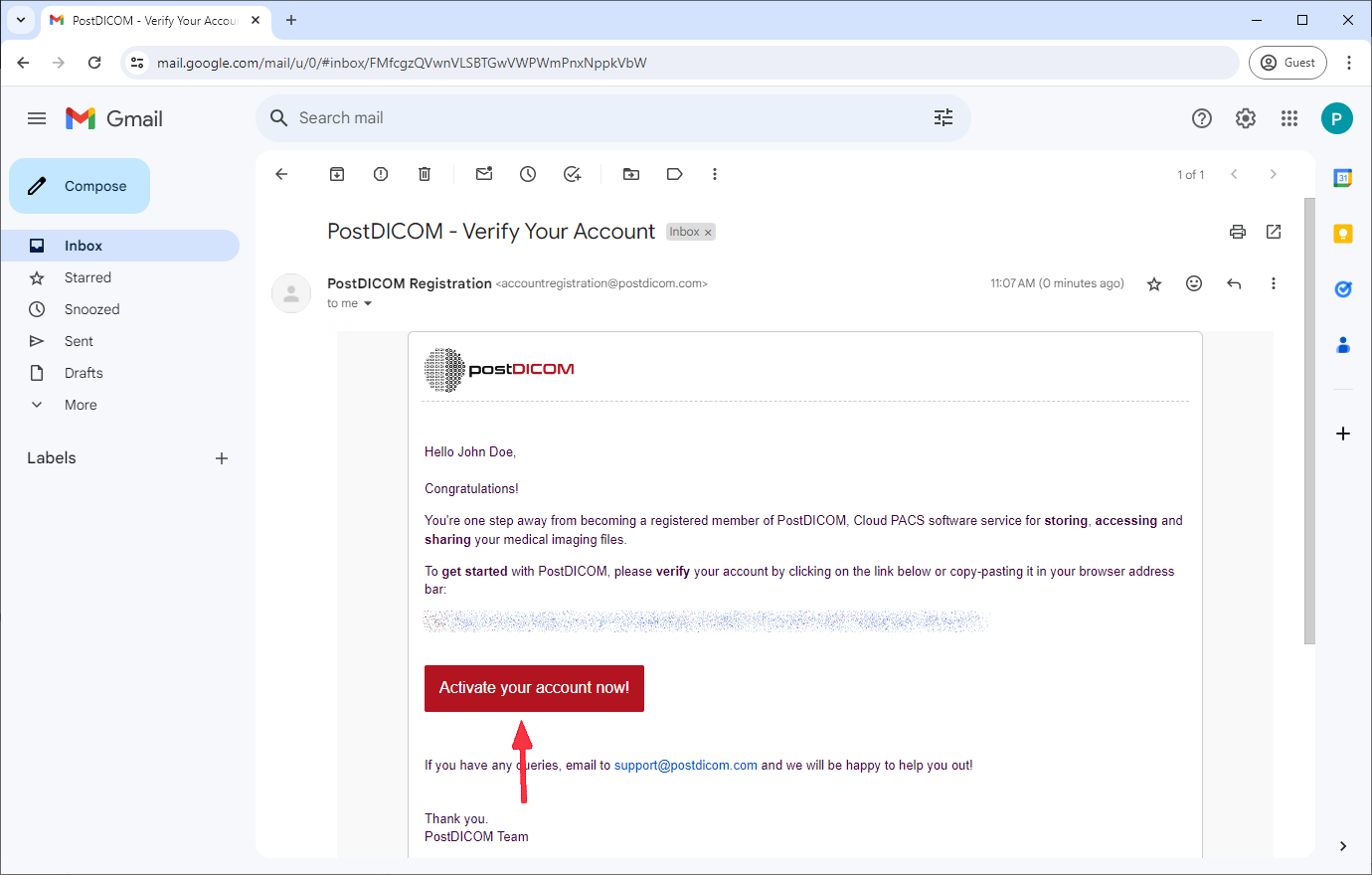Screen dimensions: 1372x875
Task: Report the email as spam
Action: [380, 174]
